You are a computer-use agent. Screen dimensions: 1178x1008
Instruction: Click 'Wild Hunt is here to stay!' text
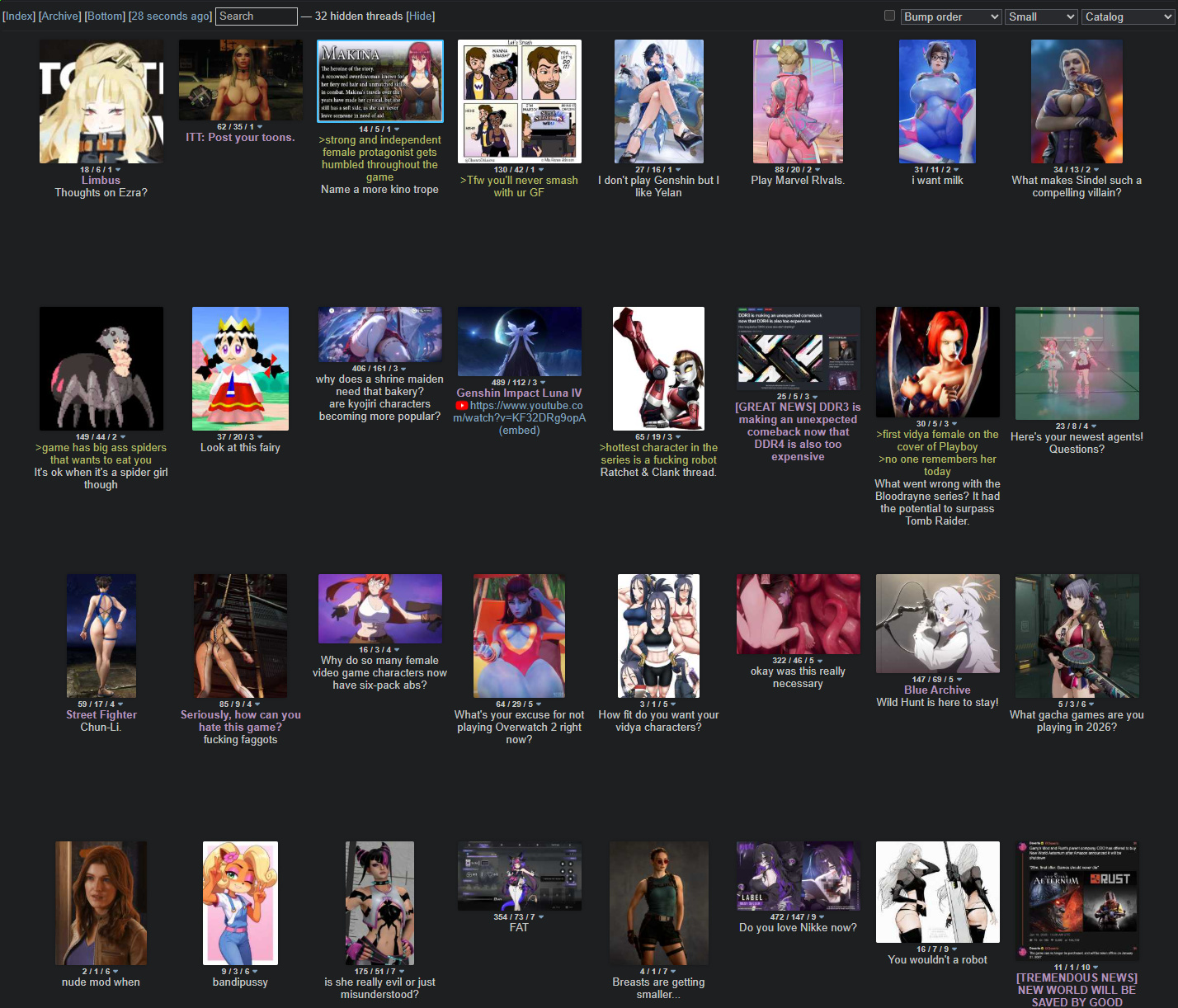coord(937,702)
